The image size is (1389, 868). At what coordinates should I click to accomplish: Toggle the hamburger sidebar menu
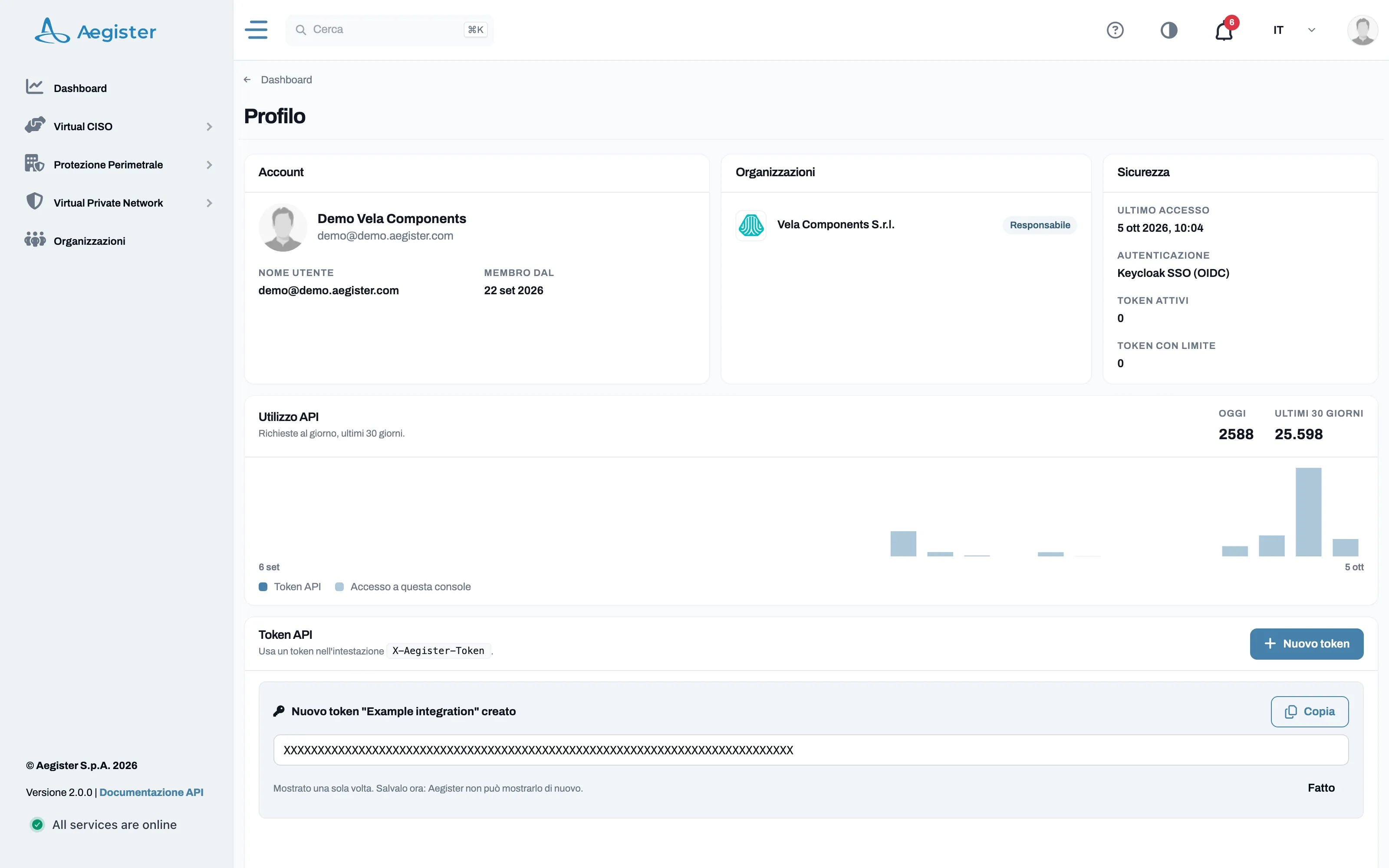click(x=256, y=30)
